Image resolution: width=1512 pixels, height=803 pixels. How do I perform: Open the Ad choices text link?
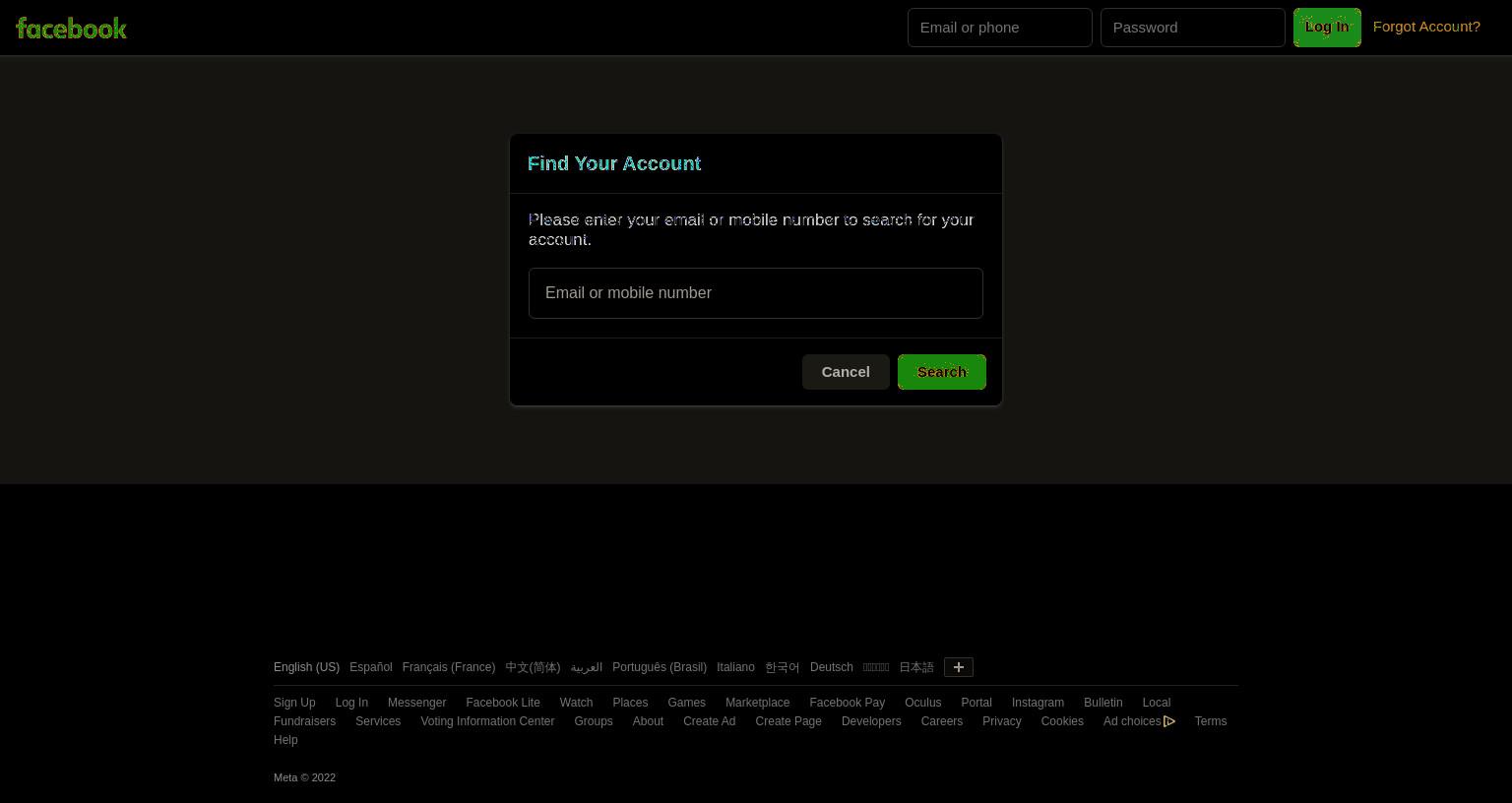1132,721
